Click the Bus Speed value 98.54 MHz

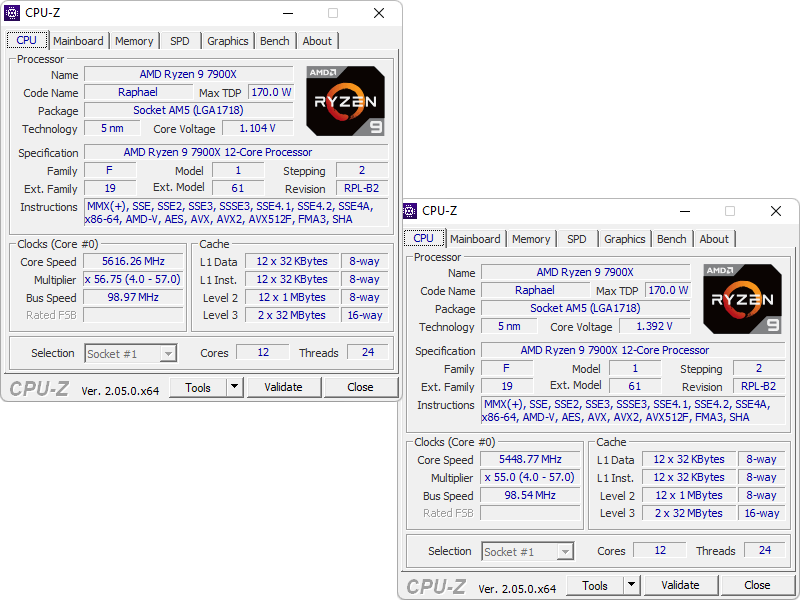coord(530,495)
